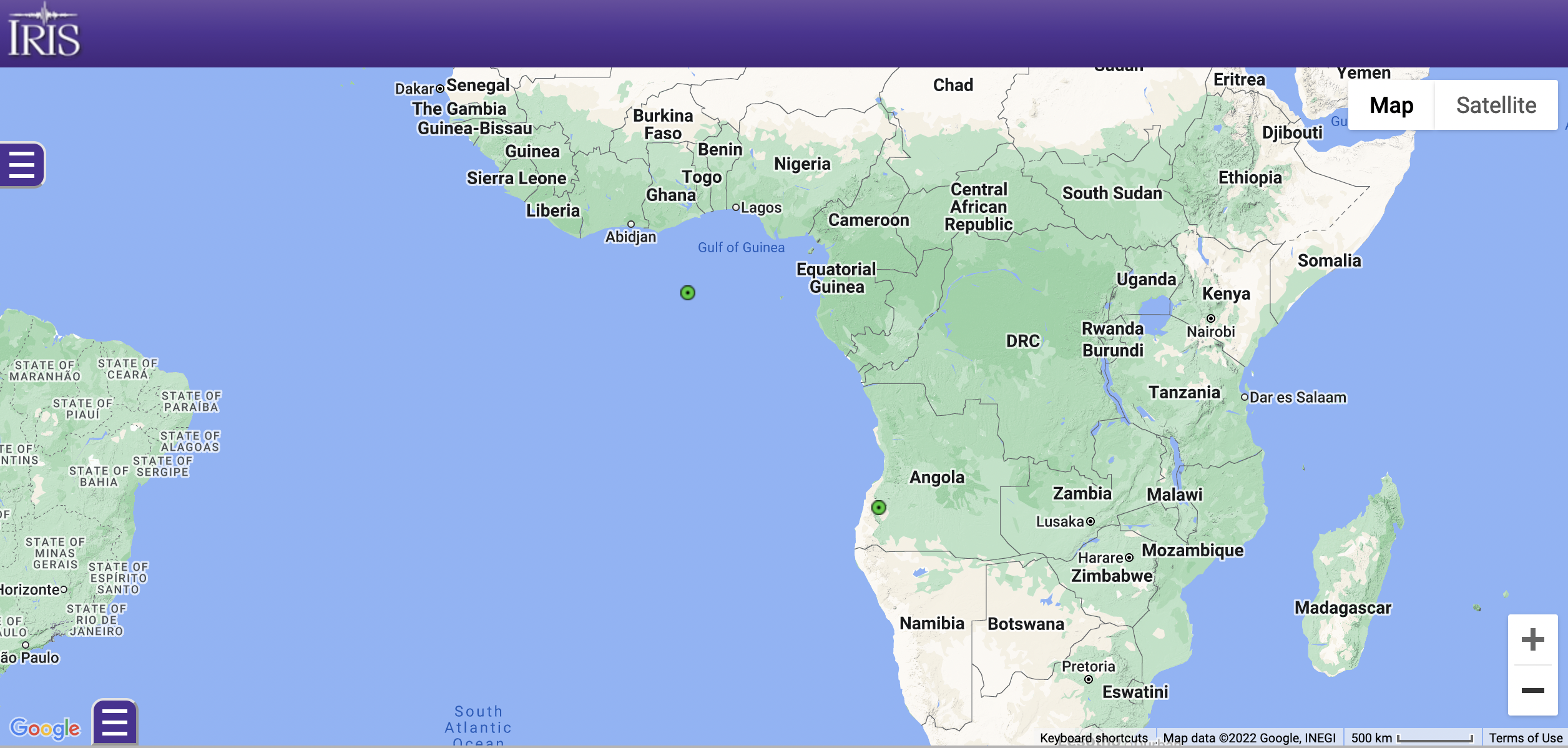Screen dimensions: 1568x748
Task: Click the Google logo on the map
Action: click(45, 728)
